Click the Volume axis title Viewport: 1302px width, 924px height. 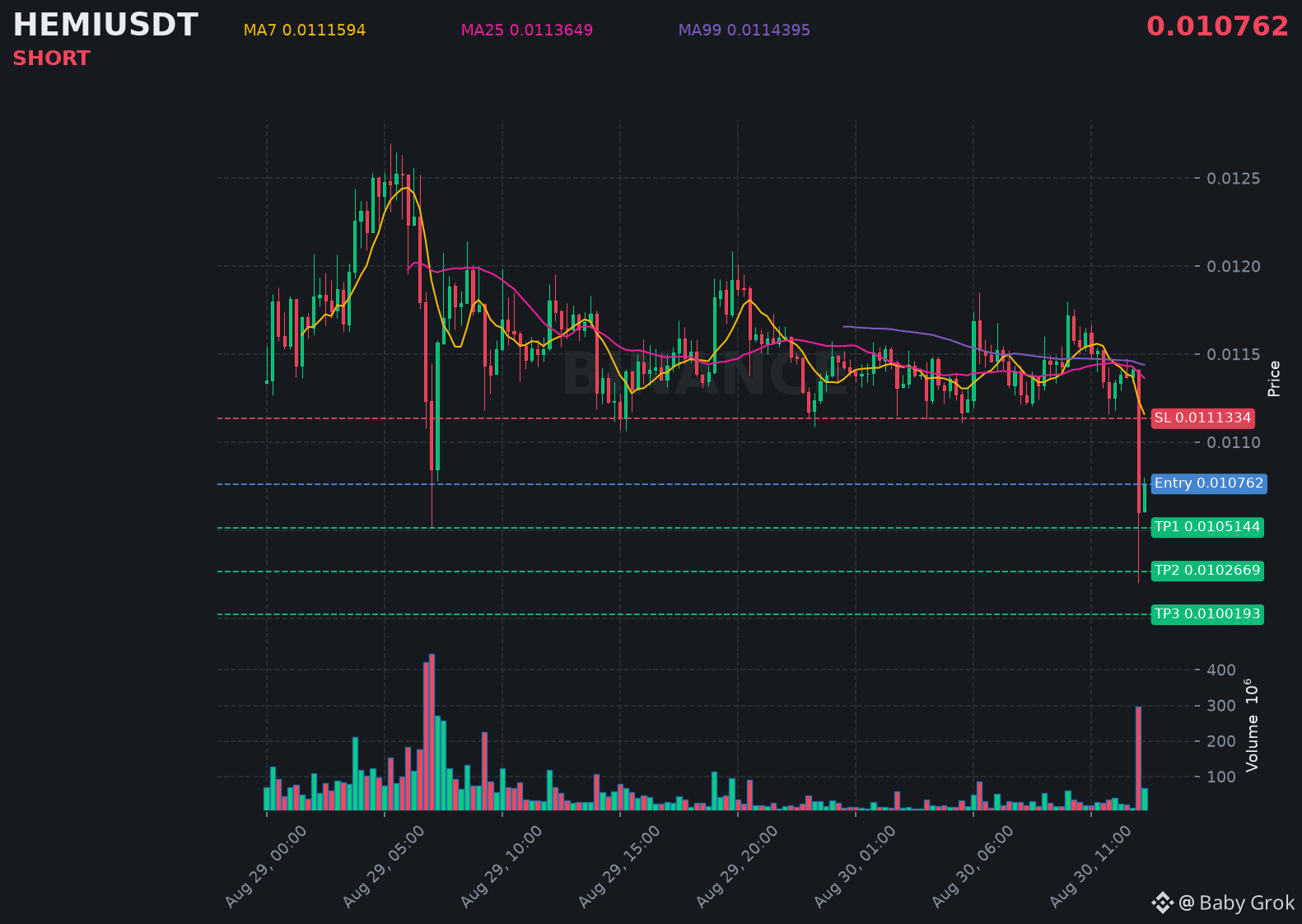(x=1252, y=726)
